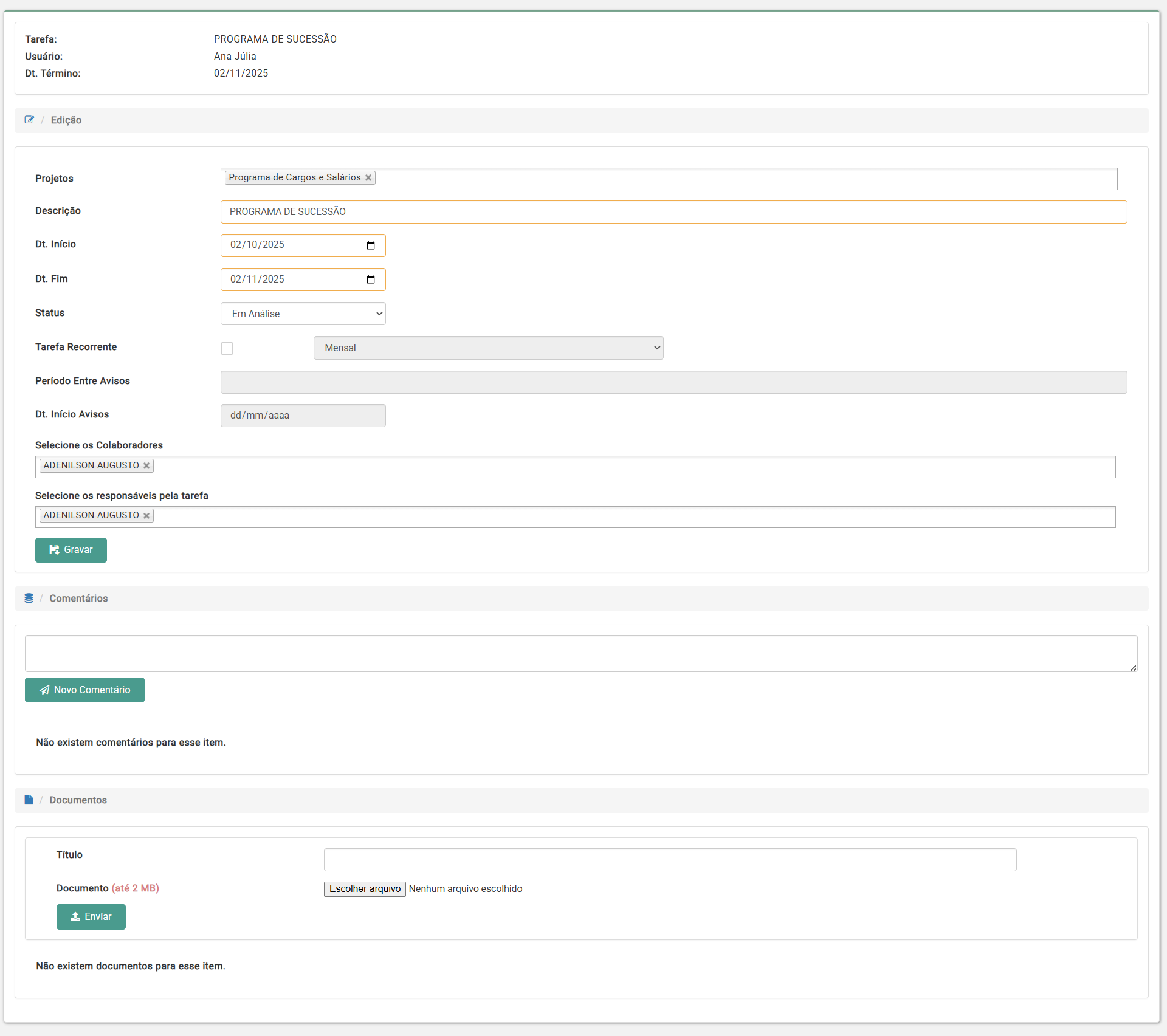Click the database icon beside Comentários
The height and width of the screenshot is (1036, 1167).
tap(29, 599)
